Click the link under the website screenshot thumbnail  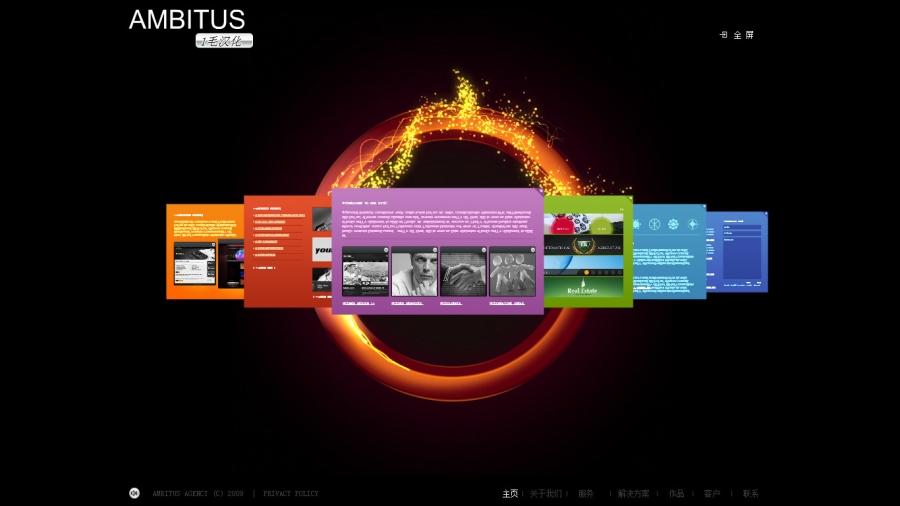coord(358,303)
